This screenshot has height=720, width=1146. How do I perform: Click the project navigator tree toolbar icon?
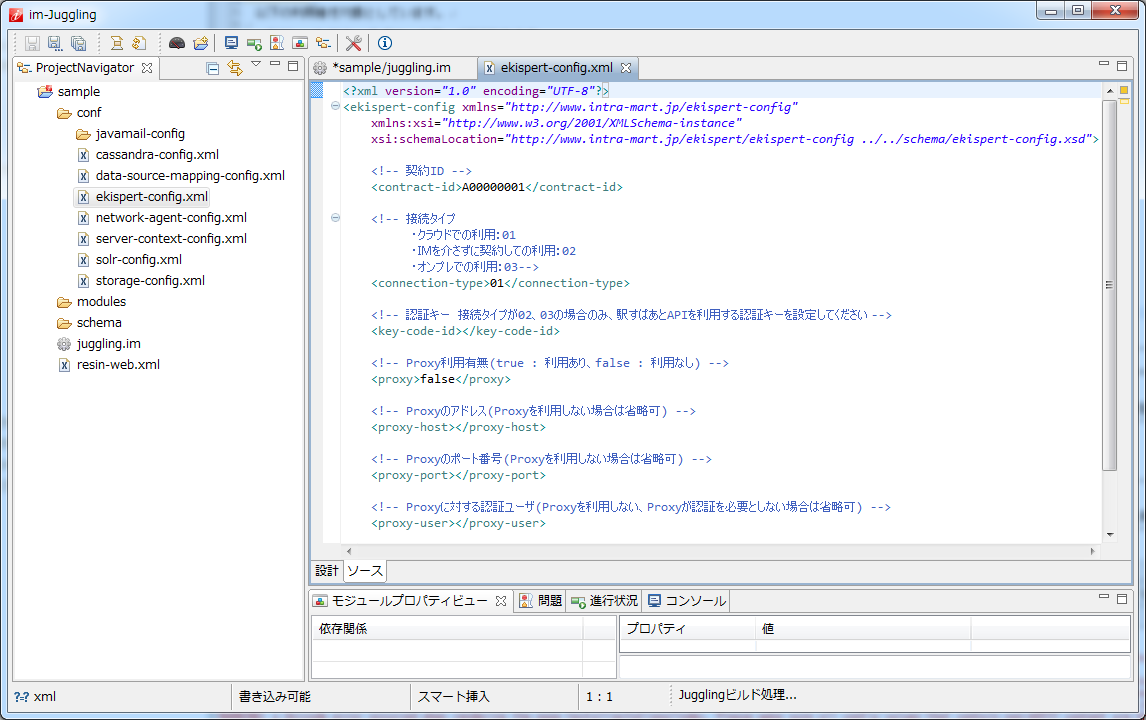(323, 44)
